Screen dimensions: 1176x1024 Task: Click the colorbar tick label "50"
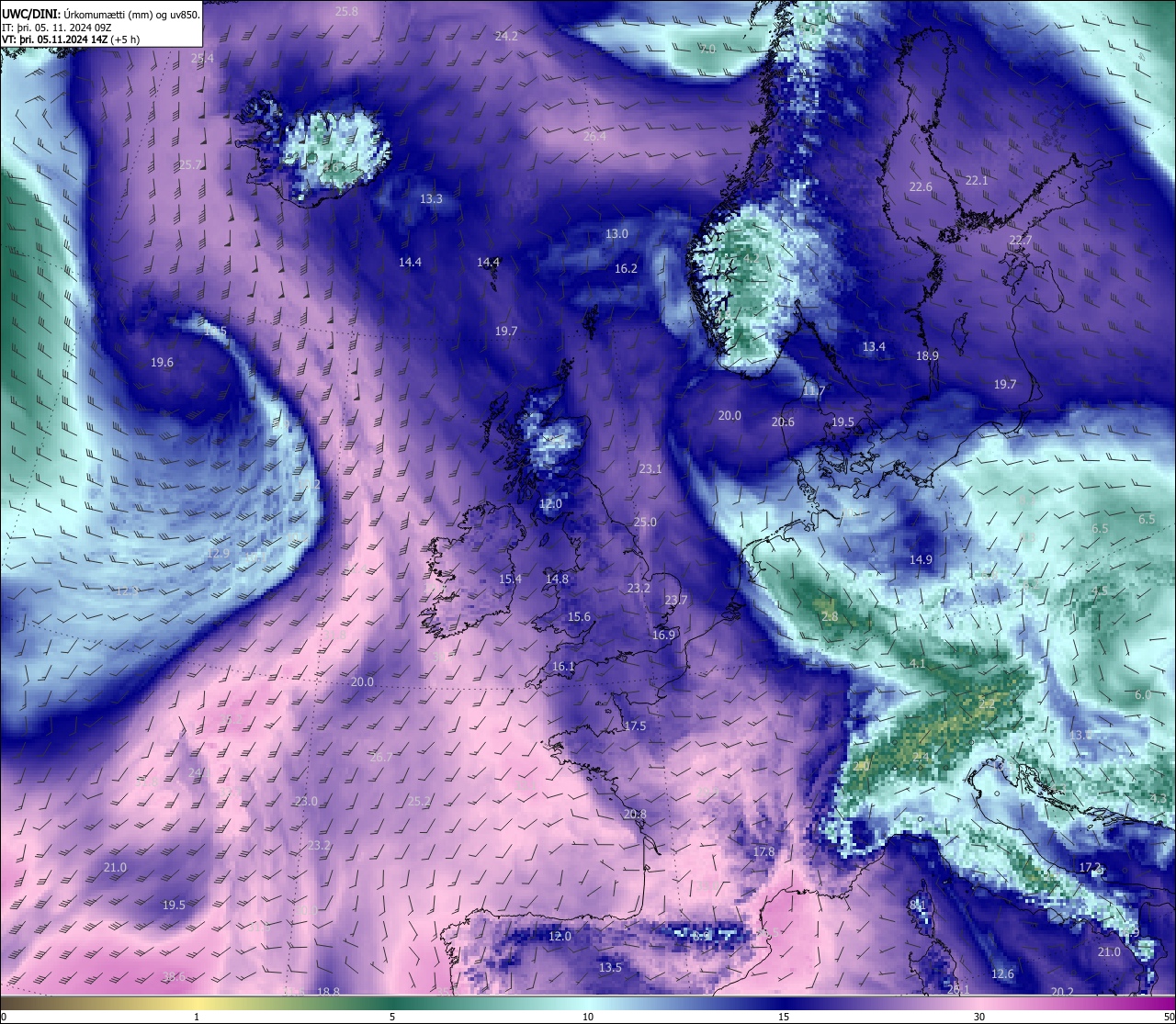(1169, 1017)
